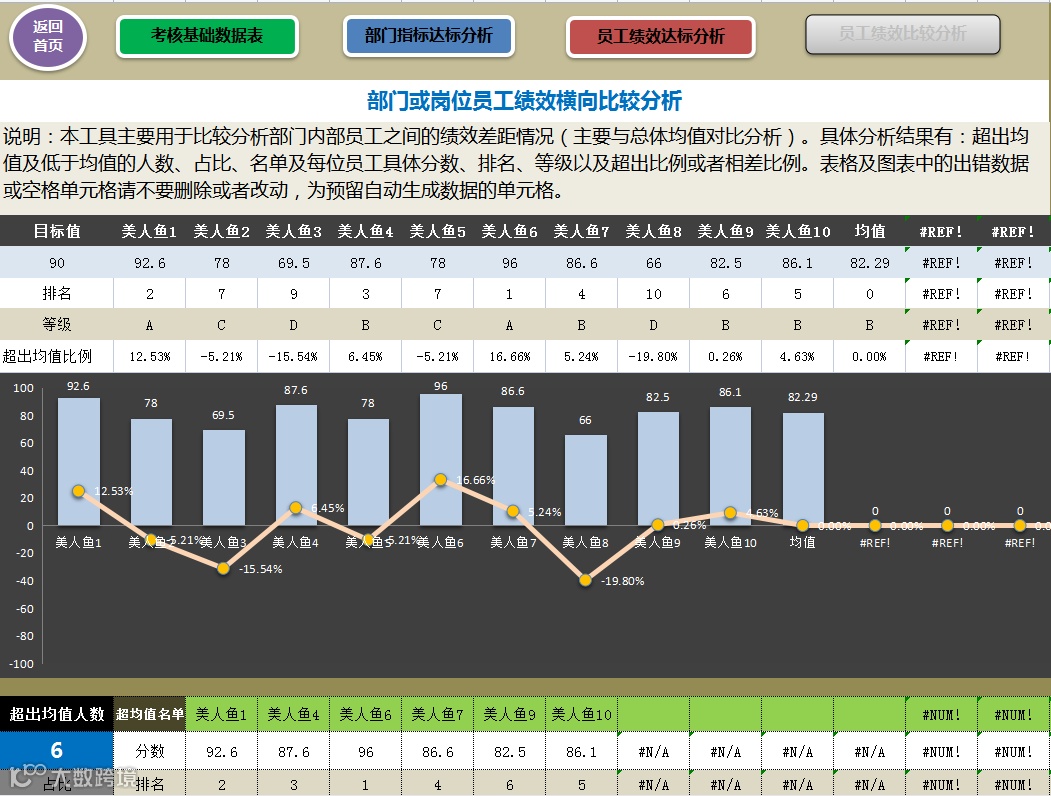Click the 美人鱼1 column header in top table
Screen dimensions: 1051x796
(149, 231)
